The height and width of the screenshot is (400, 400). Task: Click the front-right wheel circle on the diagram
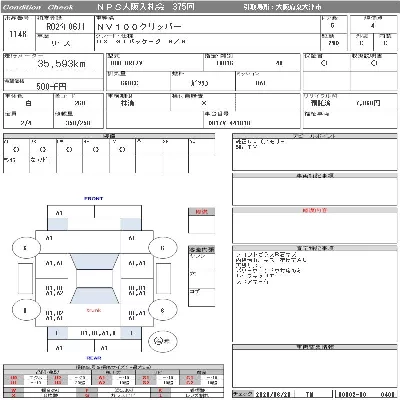tap(162, 248)
